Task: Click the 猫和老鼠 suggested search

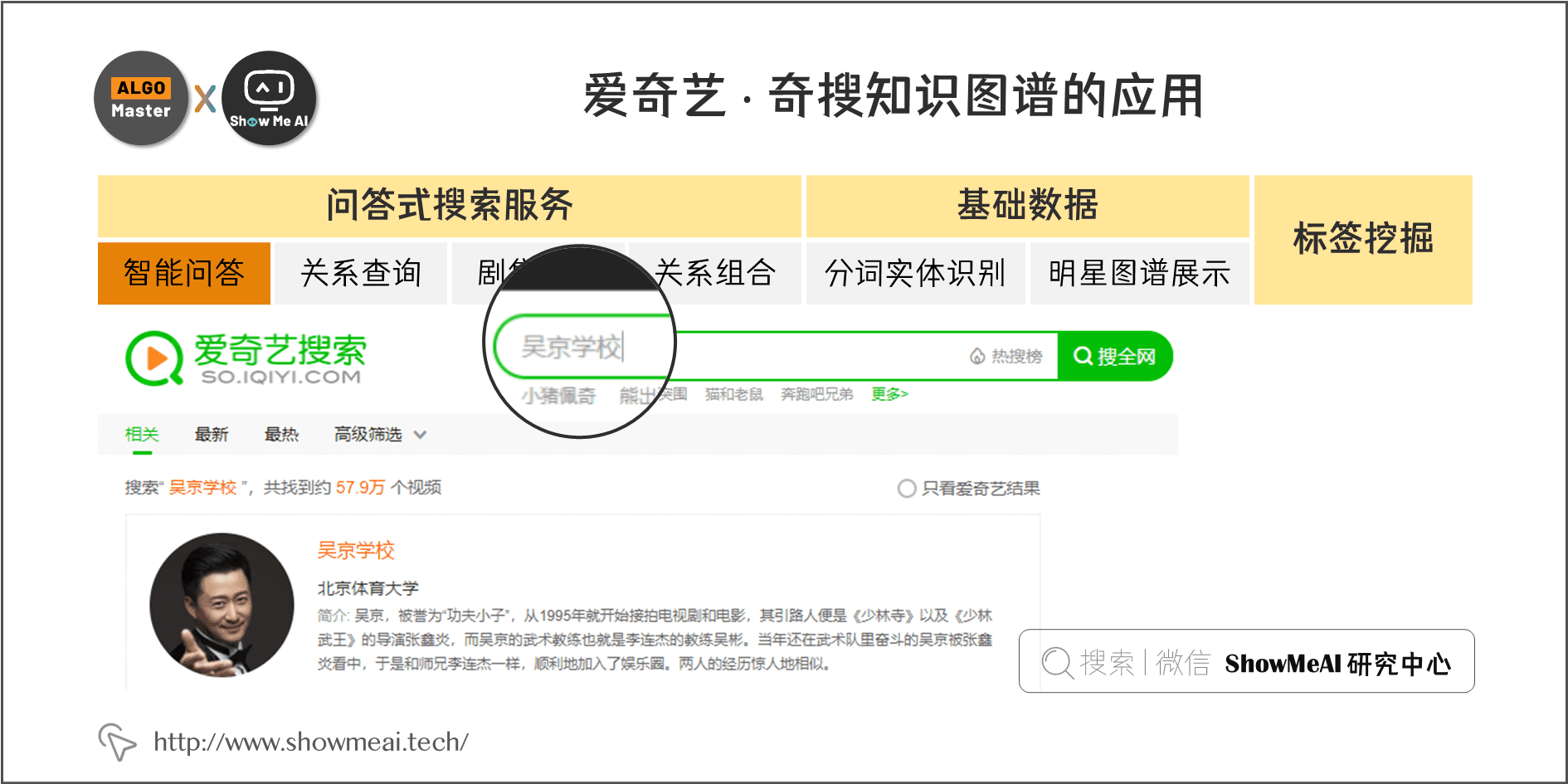Action: tap(734, 394)
